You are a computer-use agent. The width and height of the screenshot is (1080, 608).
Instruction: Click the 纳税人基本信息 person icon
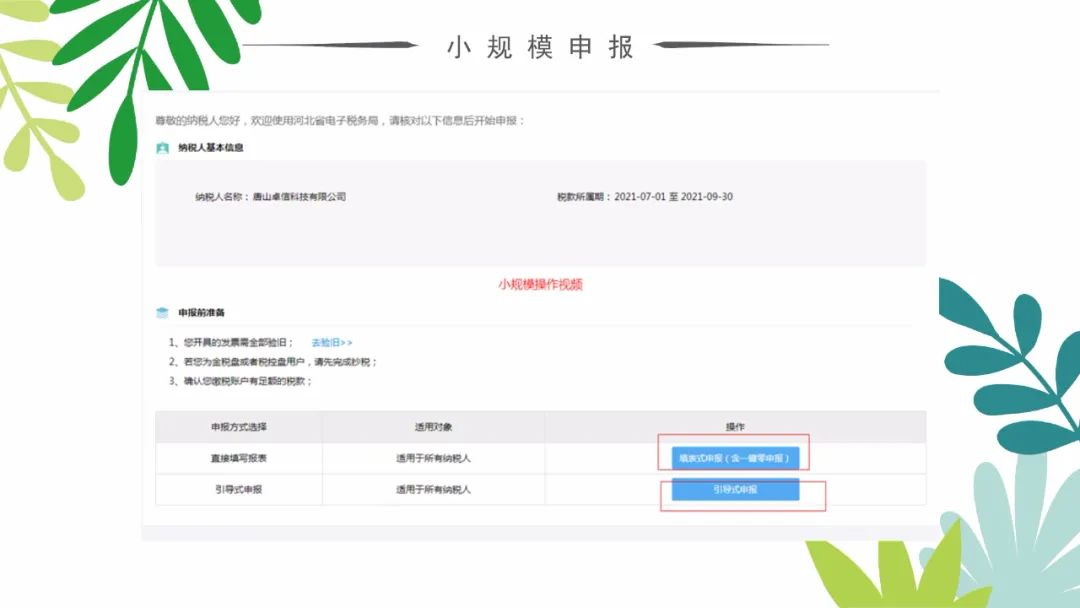pos(163,148)
